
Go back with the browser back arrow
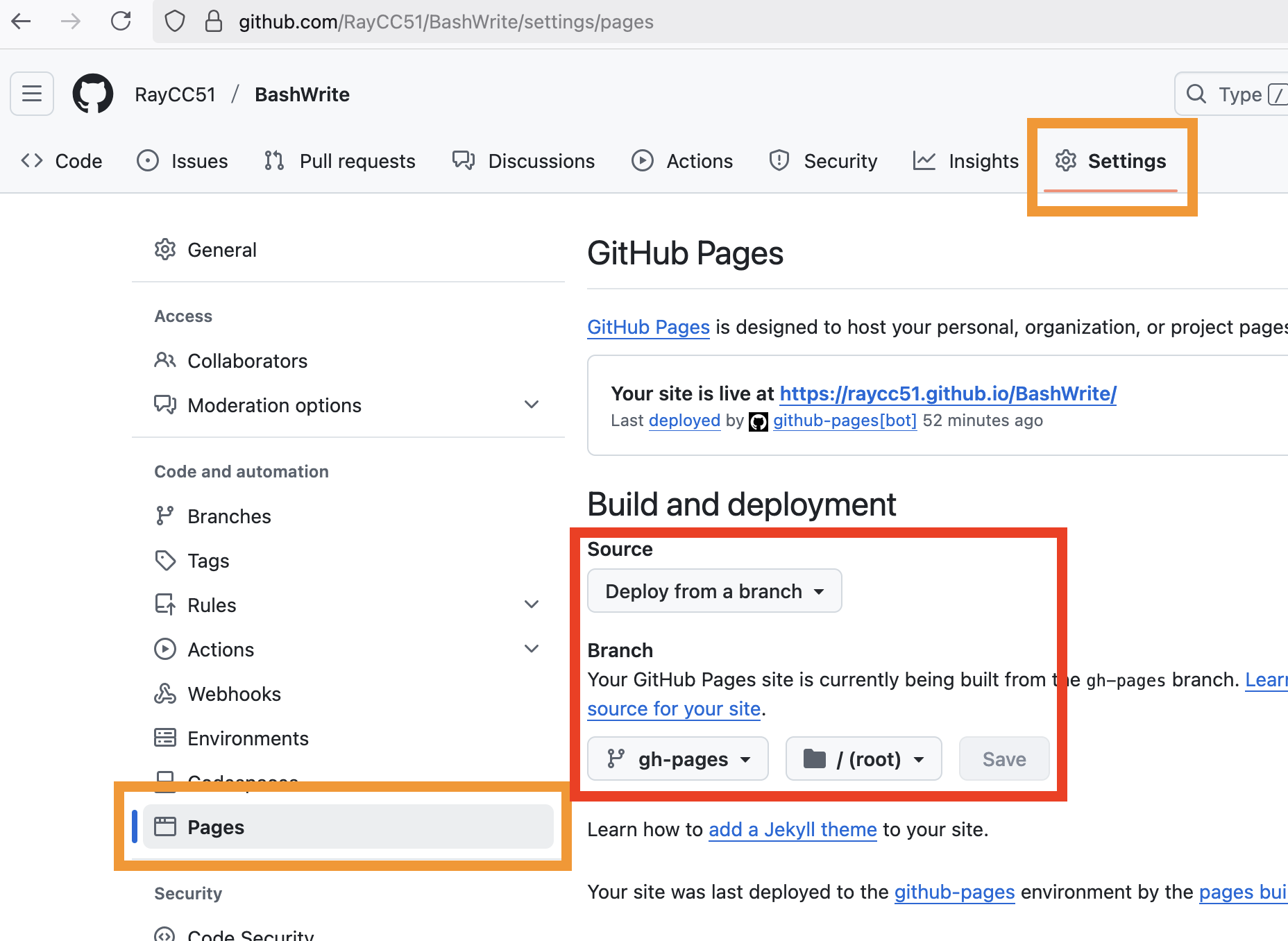click(22, 22)
